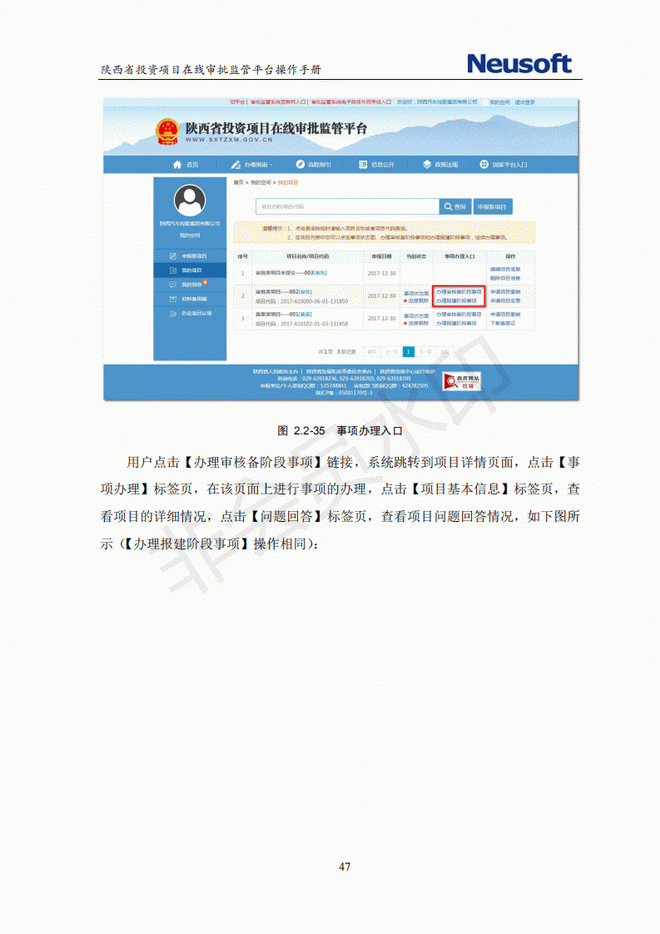
Task: Click the bracketed link after project ----002
Action: [x=306, y=292]
